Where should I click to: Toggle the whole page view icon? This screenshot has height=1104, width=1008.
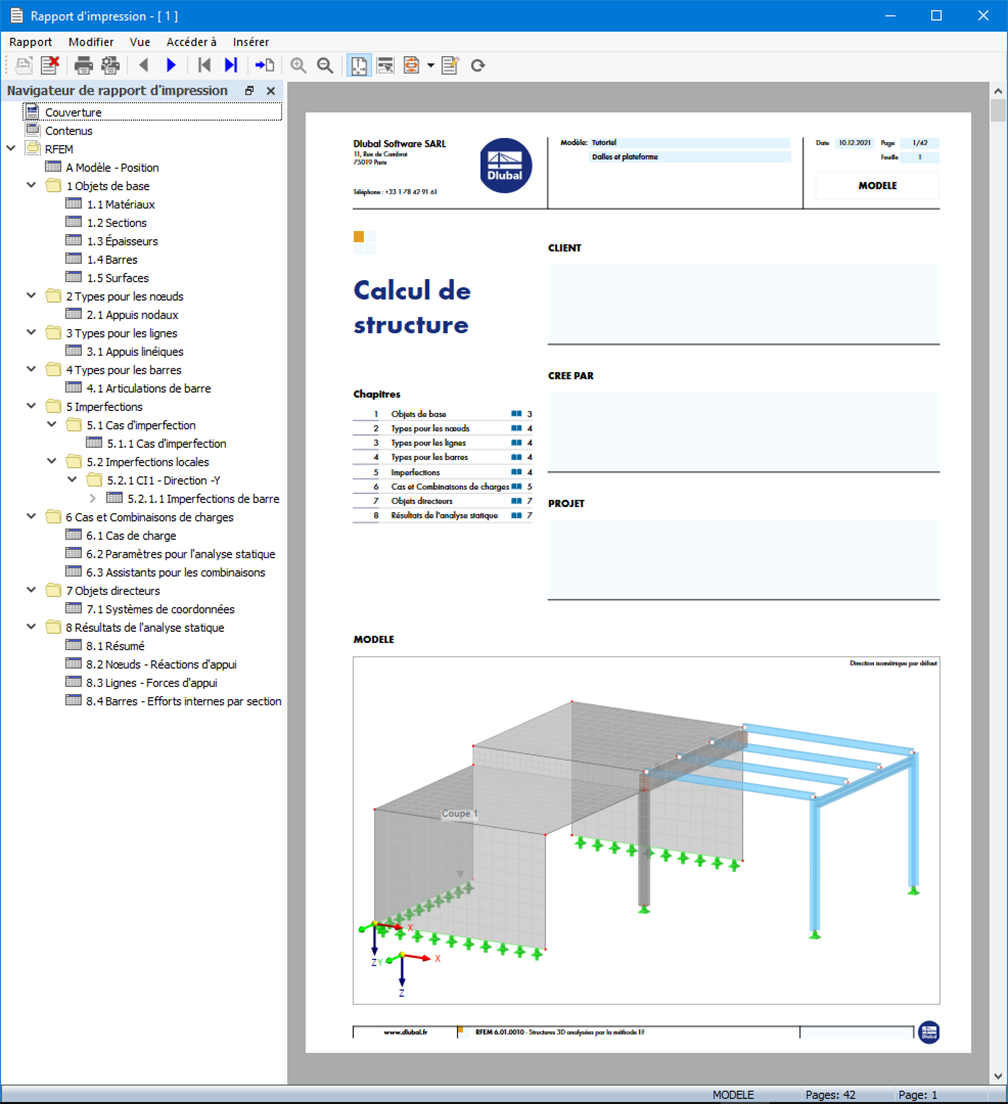click(359, 65)
